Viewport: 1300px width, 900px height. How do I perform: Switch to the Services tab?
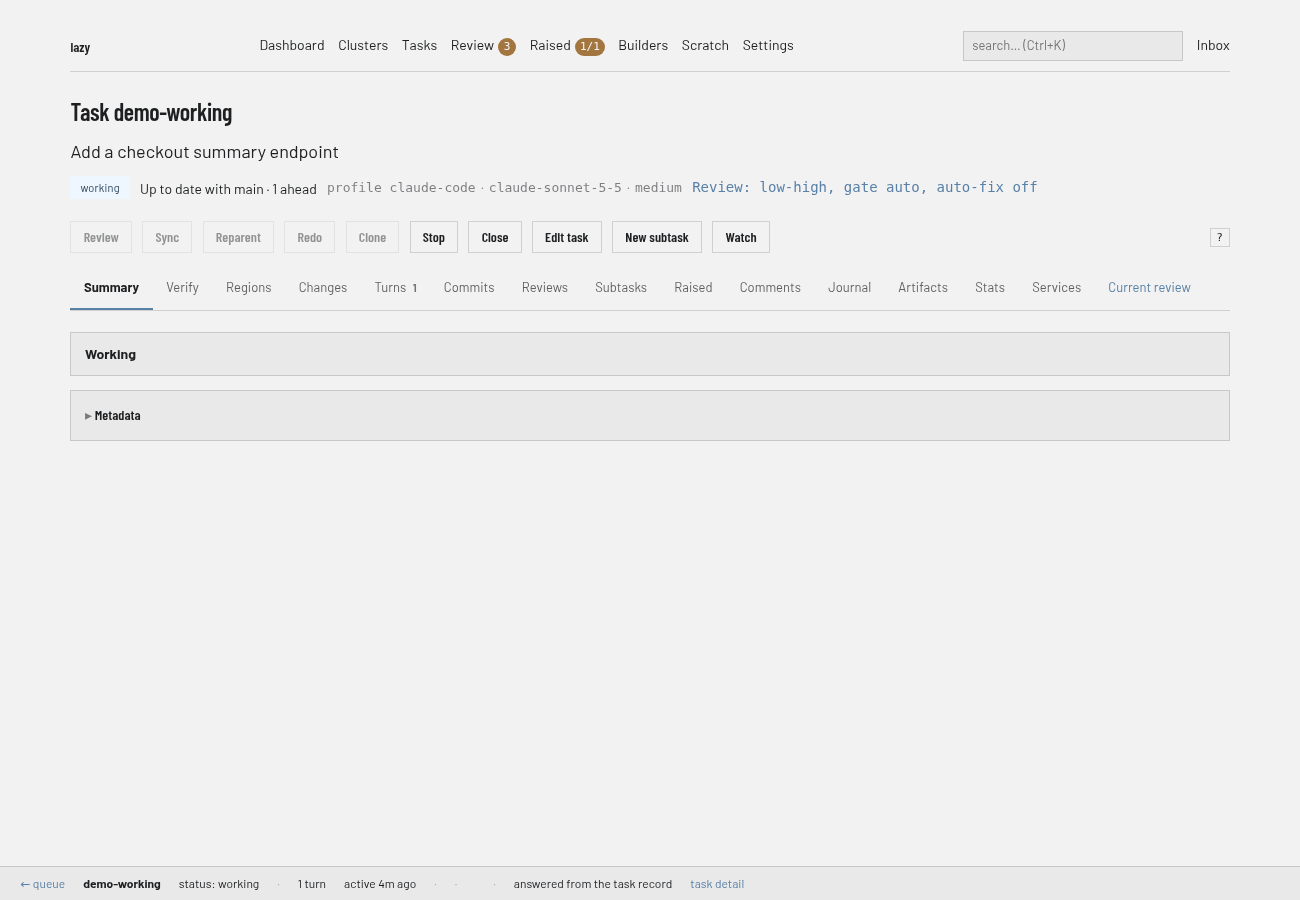click(1057, 287)
